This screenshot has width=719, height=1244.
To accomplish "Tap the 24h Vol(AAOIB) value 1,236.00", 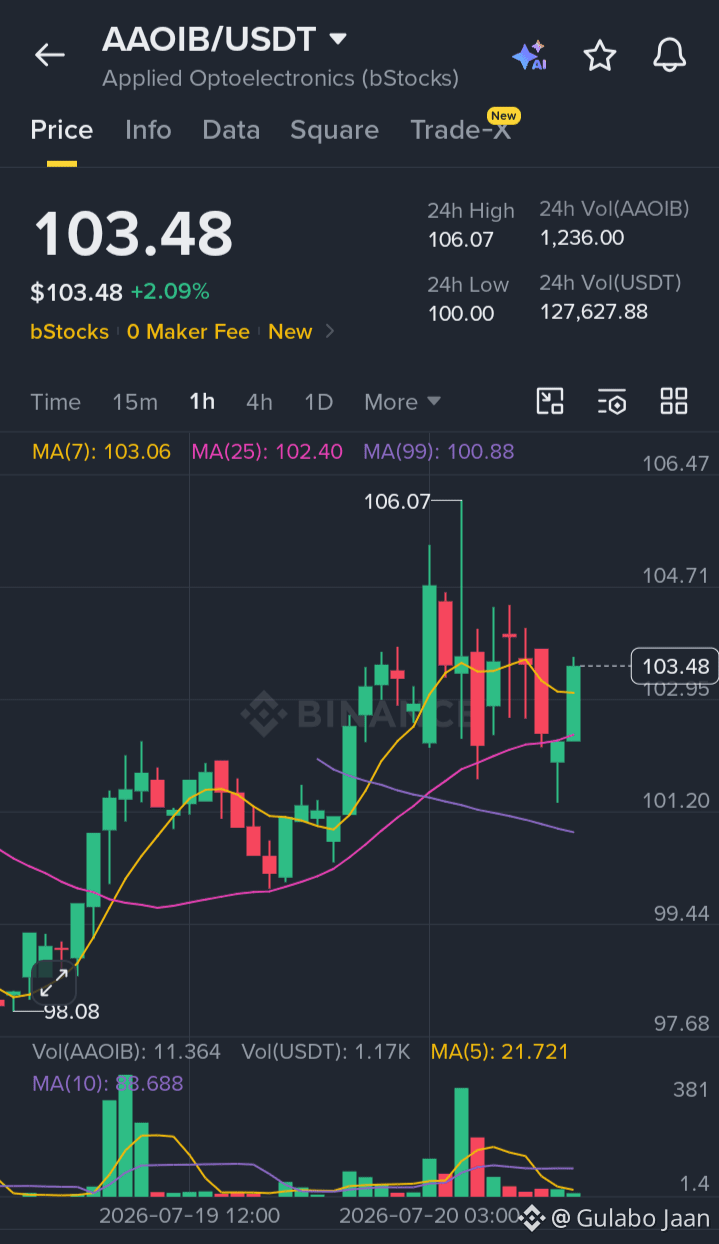I will coord(582,237).
